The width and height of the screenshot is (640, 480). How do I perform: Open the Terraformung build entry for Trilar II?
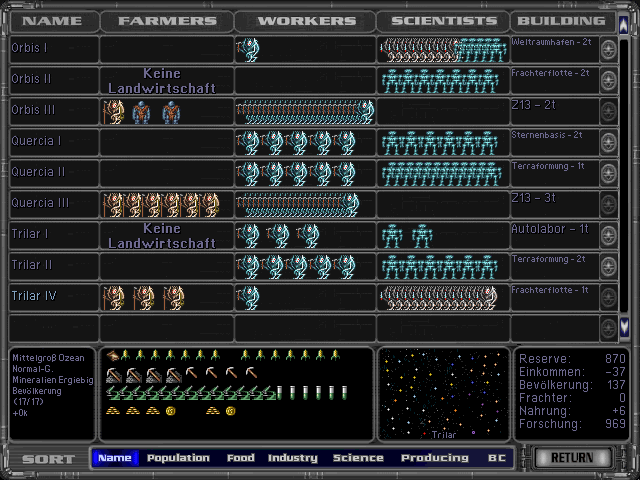click(553, 260)
